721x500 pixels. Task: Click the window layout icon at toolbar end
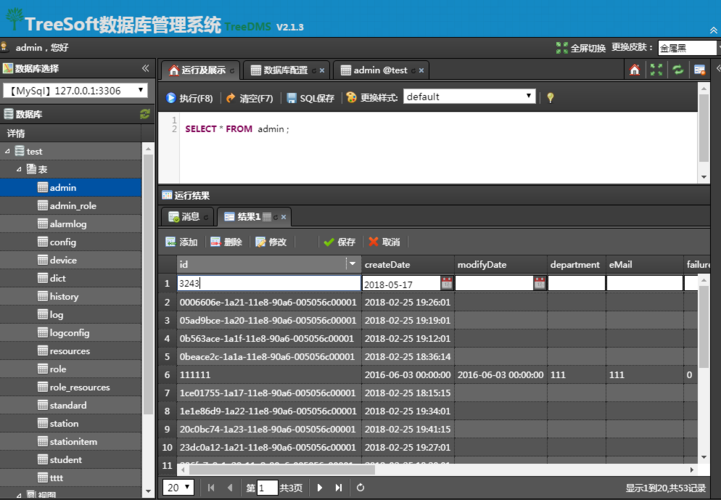point(699,70)
